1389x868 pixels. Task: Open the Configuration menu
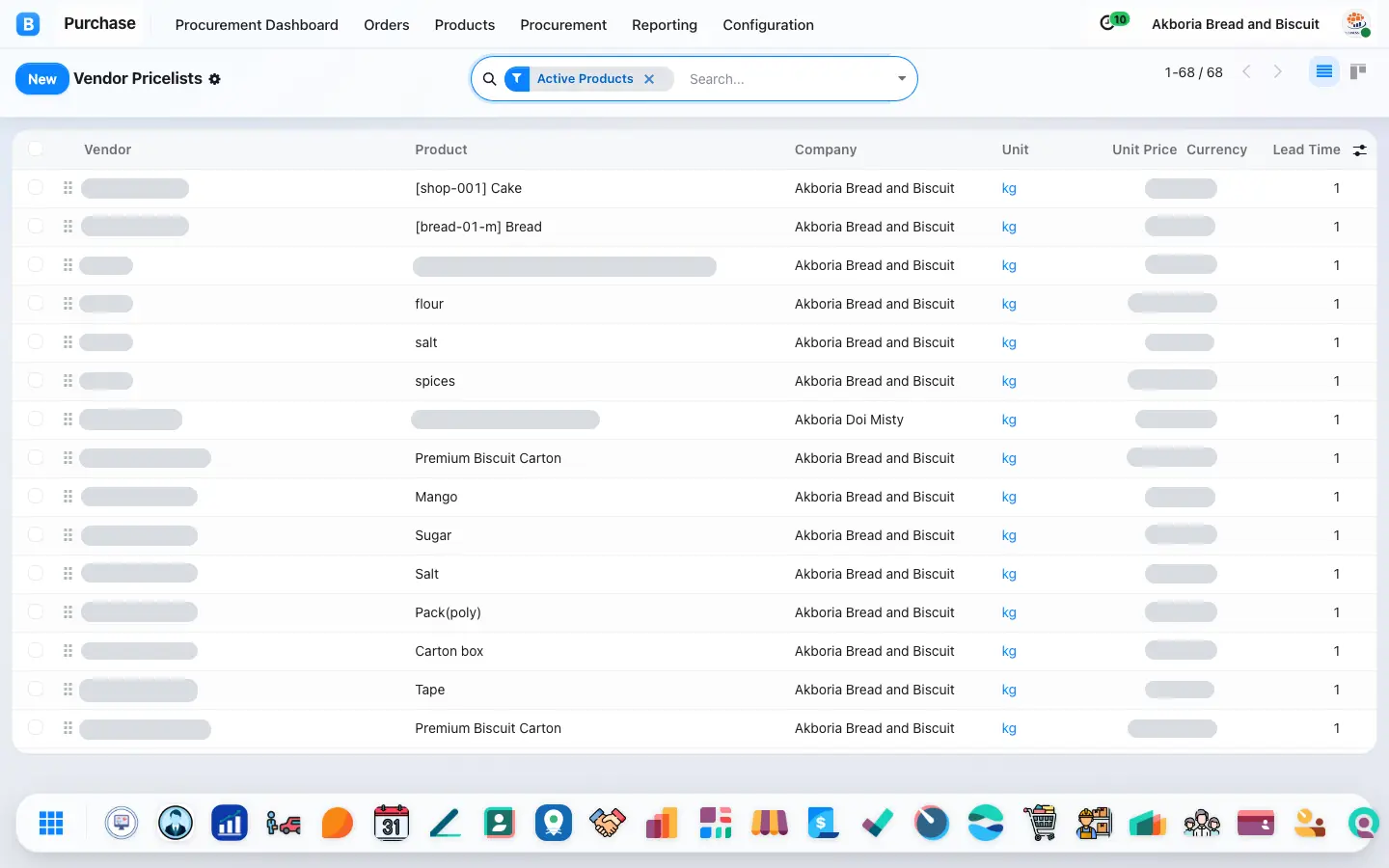click(769, 25)
